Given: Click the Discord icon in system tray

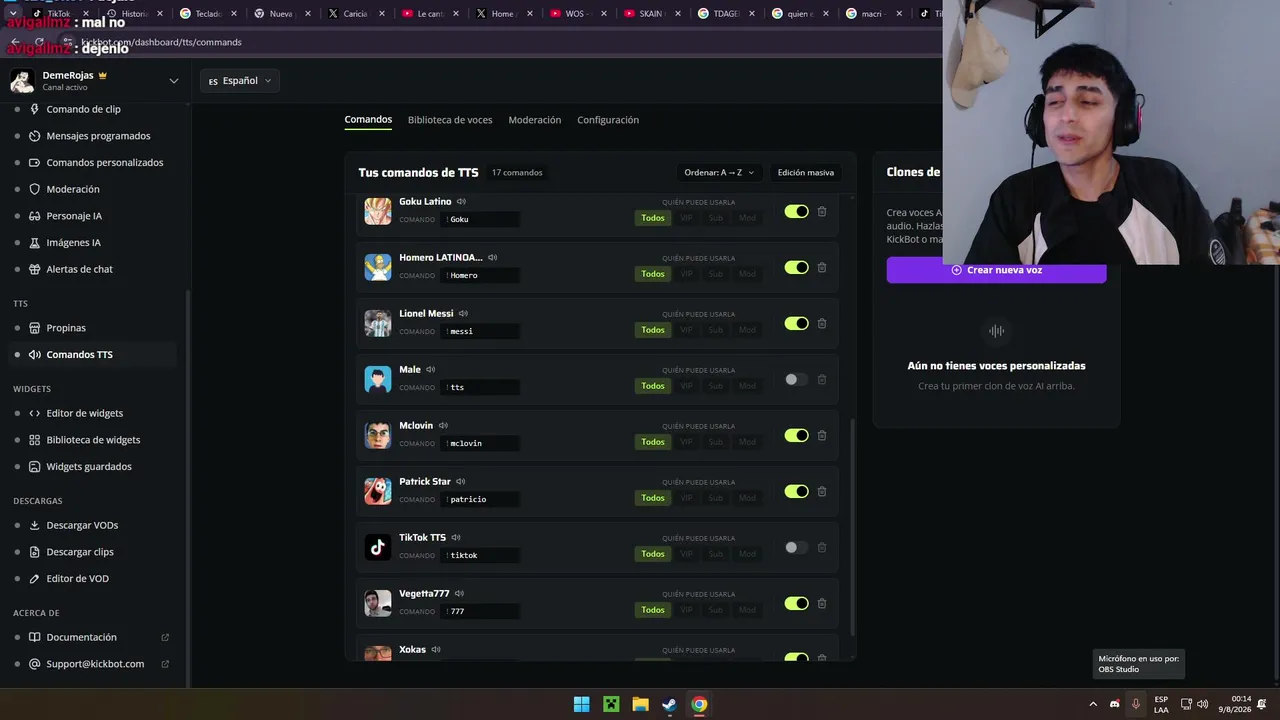Looking at the screenshot, I should pyautogui.click(x=1114, y=704).
